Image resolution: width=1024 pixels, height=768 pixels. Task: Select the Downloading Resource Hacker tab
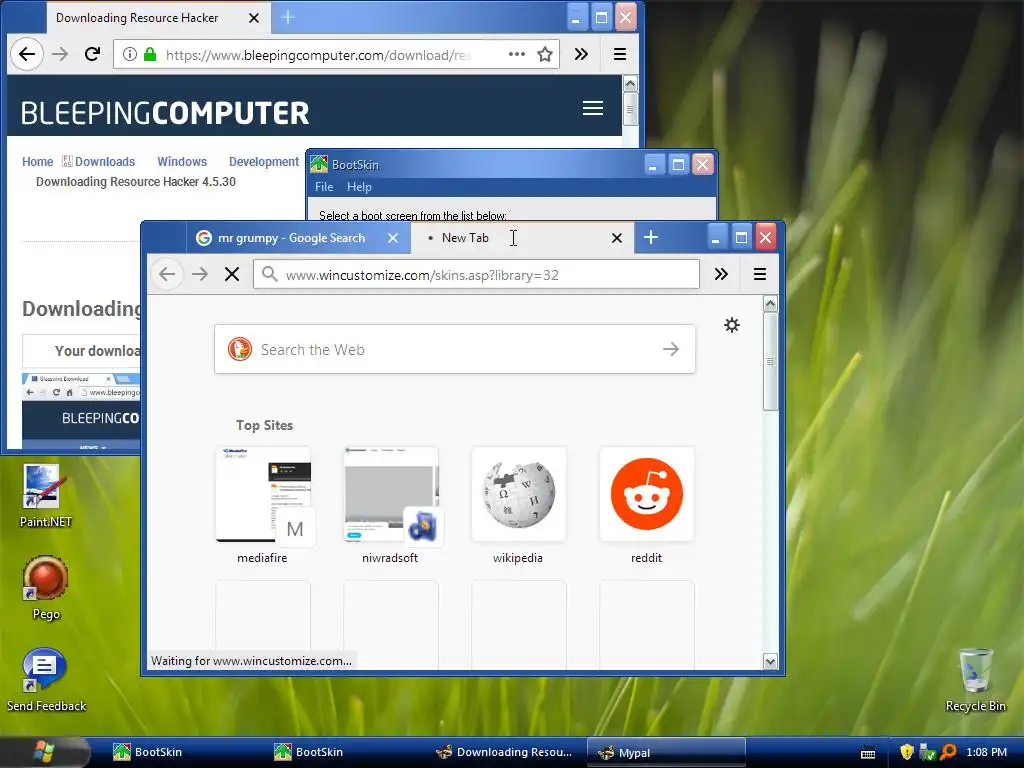pyautogui.click(x=158, y=18)
